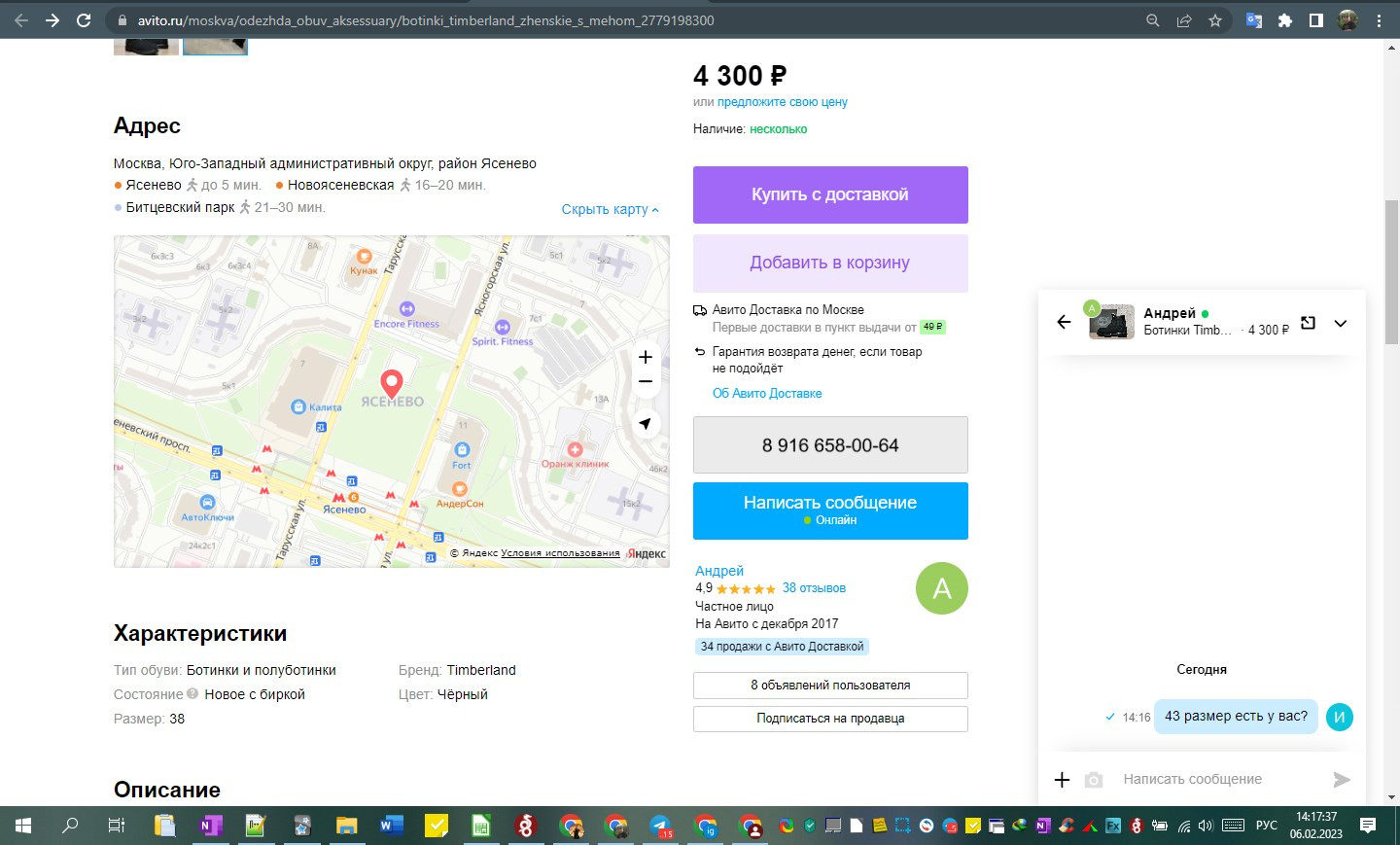
Task: Bookmark this page with the star icon
Action: (x=1215, y=20)
